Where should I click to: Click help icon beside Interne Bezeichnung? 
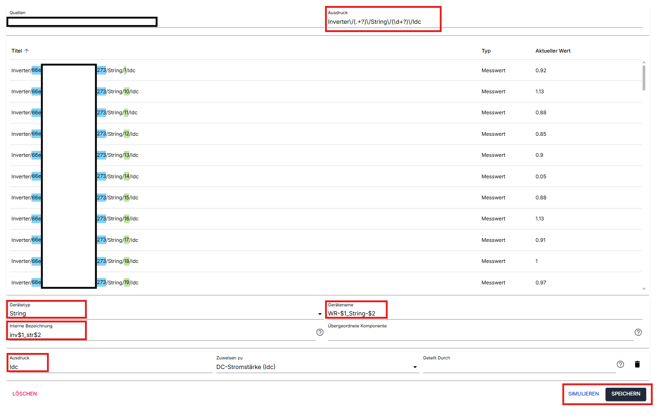320,333
